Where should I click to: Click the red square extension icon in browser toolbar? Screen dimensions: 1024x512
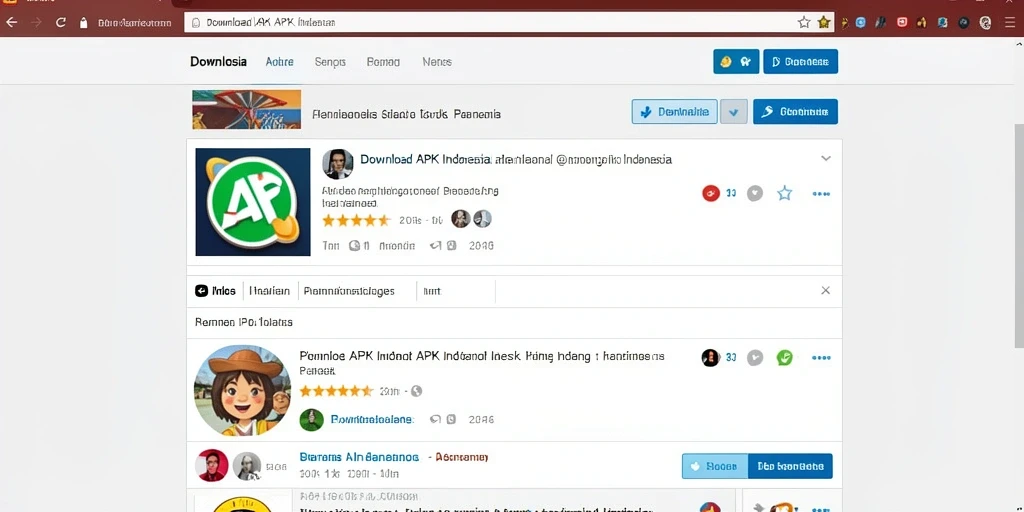pyautogui.click(x=902, y=22)
